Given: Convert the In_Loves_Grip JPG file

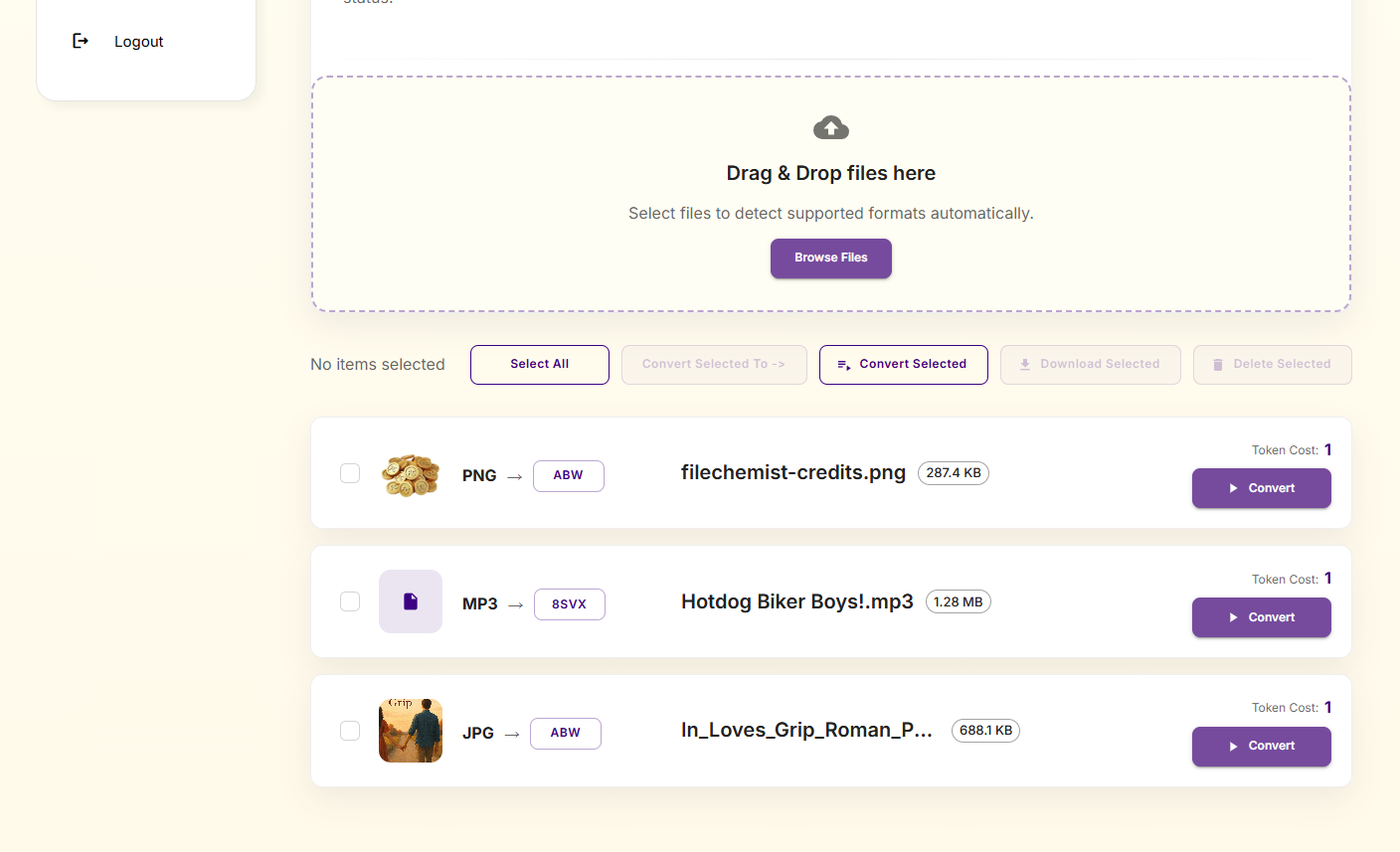Looking at the screenshot, I should (1261, 747).
